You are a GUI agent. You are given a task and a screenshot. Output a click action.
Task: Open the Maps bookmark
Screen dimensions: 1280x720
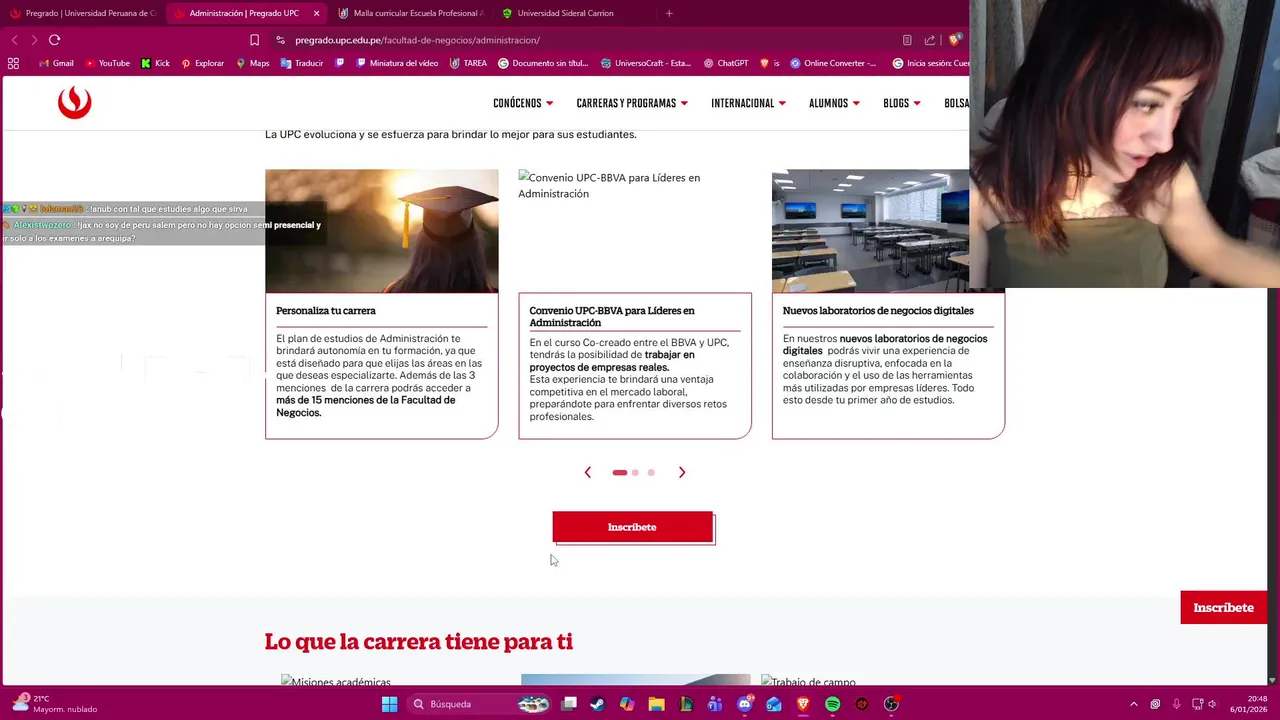[252, 63]
